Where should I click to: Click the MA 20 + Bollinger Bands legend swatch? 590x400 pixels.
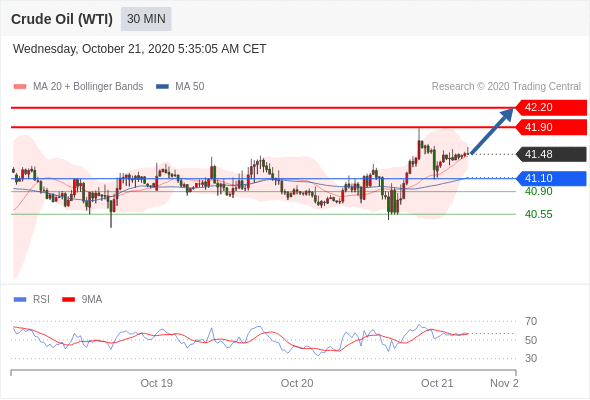pyautogui.click(x=20, y=87)
